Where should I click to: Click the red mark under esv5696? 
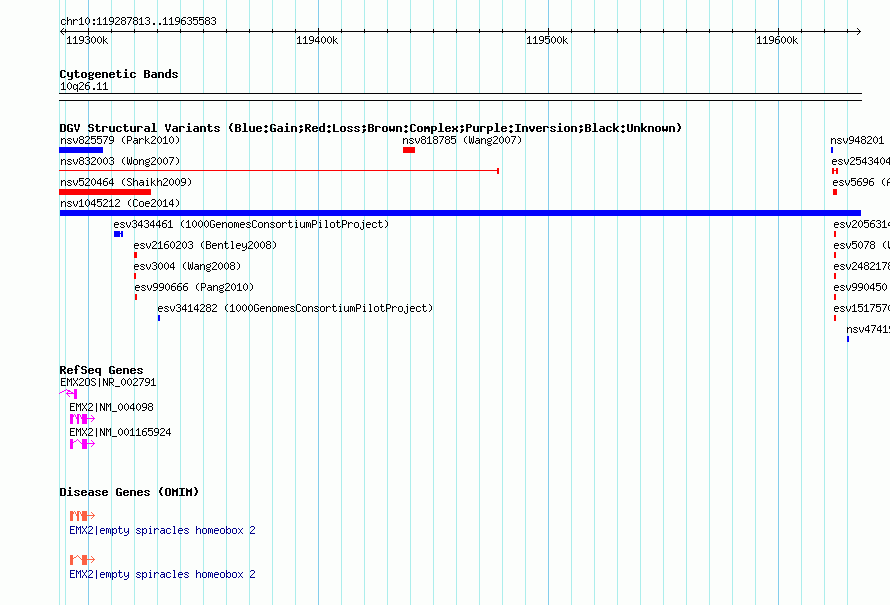pos(835,192)
